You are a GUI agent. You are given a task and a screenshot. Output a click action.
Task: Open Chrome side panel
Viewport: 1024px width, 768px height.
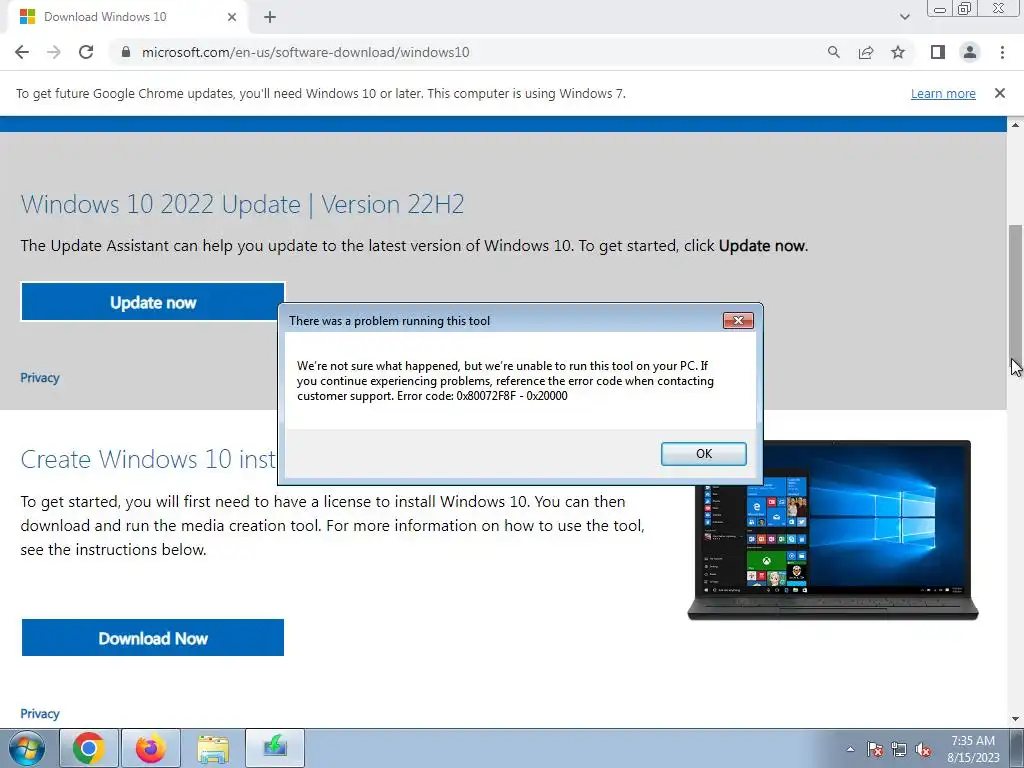point(938,52)
